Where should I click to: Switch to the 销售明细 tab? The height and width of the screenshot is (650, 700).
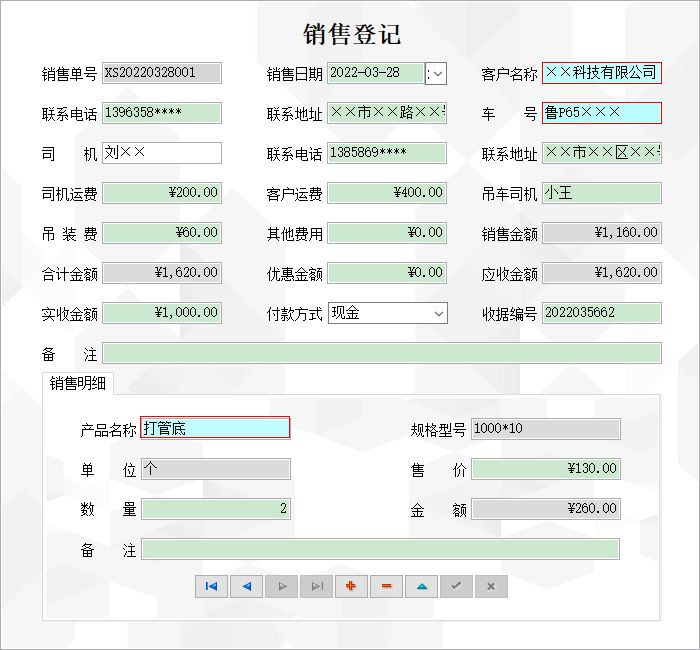click(78, 383)
